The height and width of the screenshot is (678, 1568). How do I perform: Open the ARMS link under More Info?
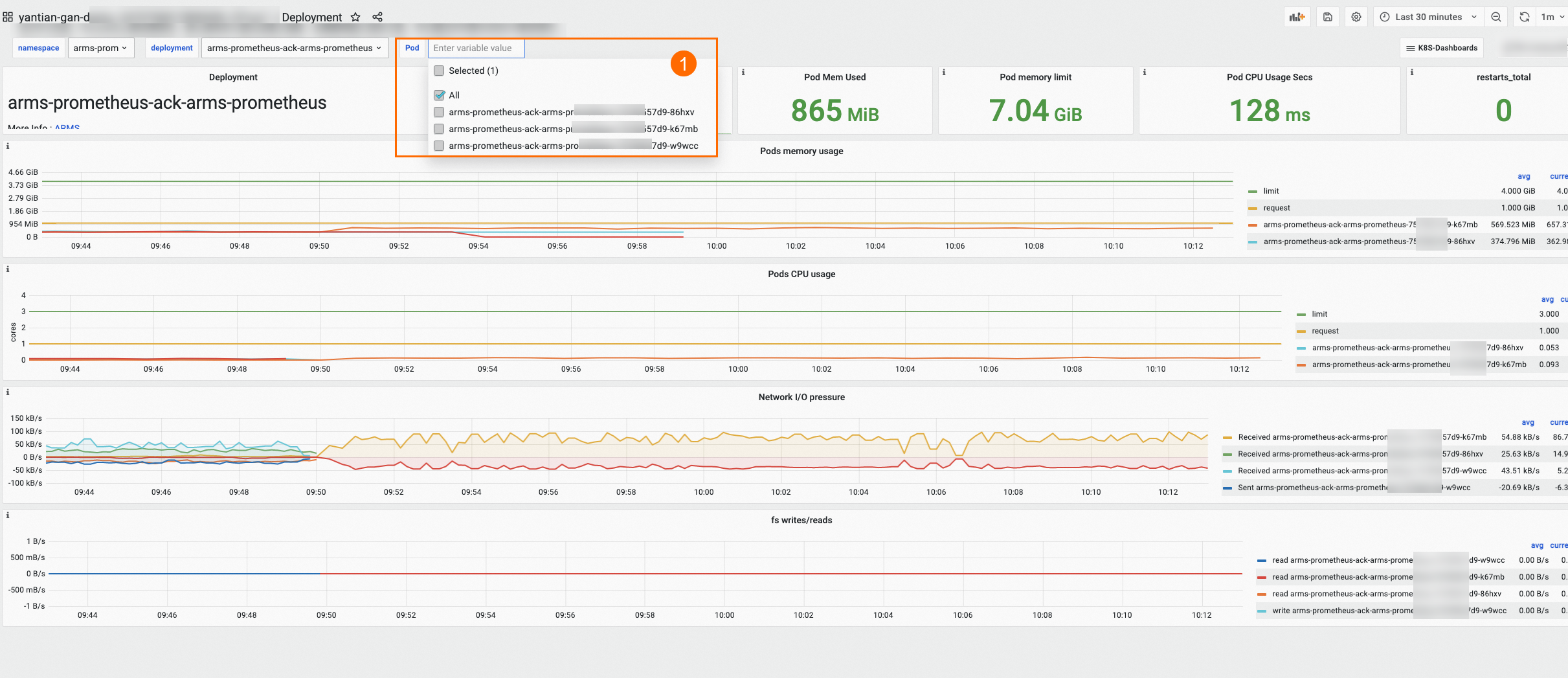pyautogui.click(x=67, y=128)
